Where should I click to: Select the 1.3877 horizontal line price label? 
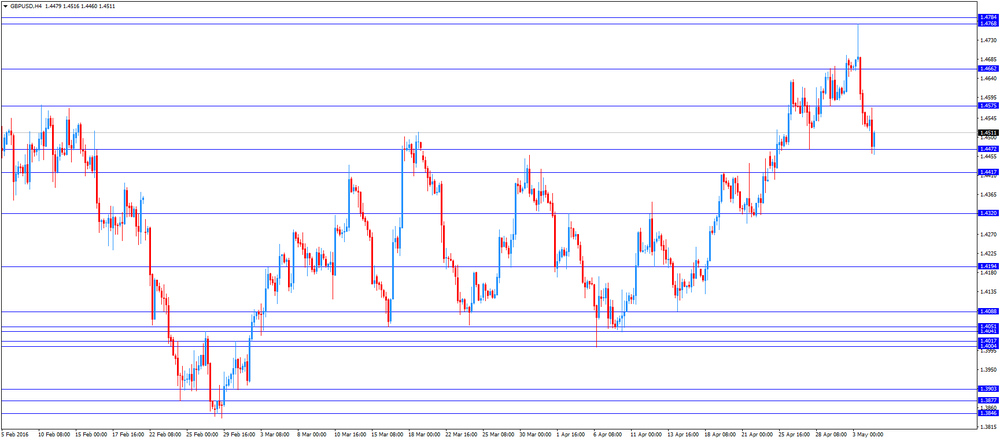(988, 400)
